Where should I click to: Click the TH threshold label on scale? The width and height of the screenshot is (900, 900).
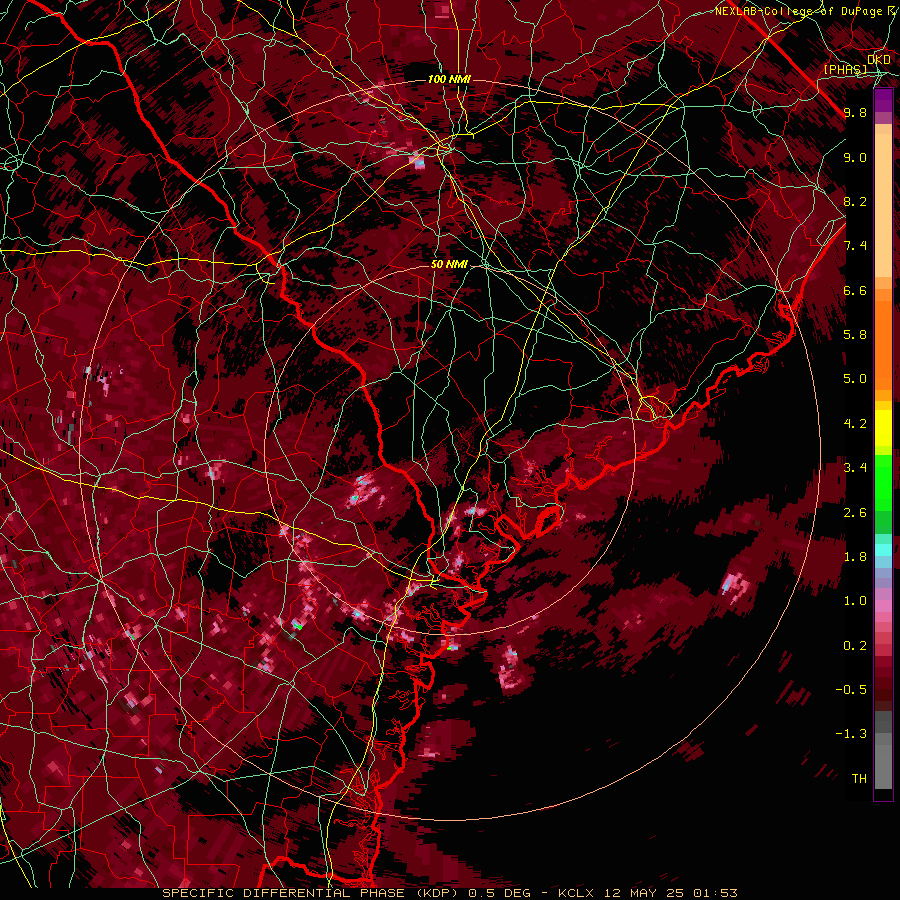click(x=859, y=779)
